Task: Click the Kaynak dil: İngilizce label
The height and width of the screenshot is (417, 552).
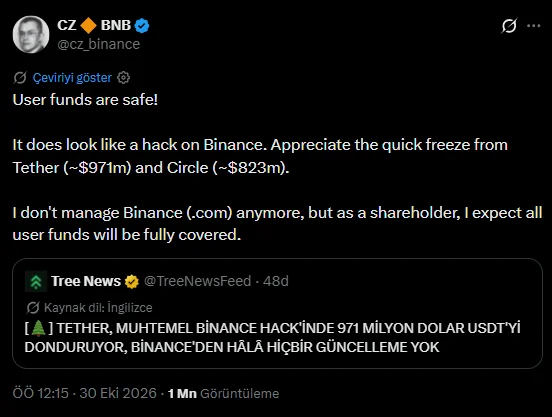Action: pyautogui.click(x=98, y=308)
